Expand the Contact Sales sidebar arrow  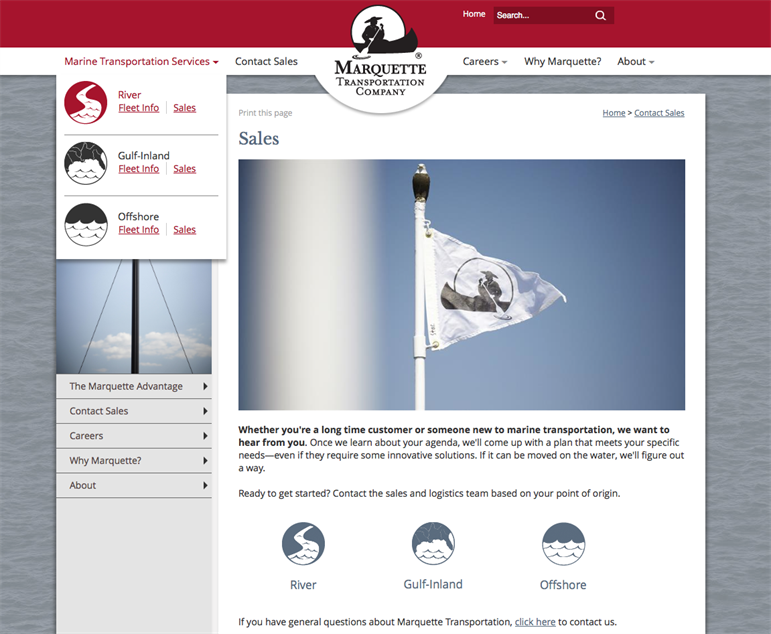pos(205,411)
